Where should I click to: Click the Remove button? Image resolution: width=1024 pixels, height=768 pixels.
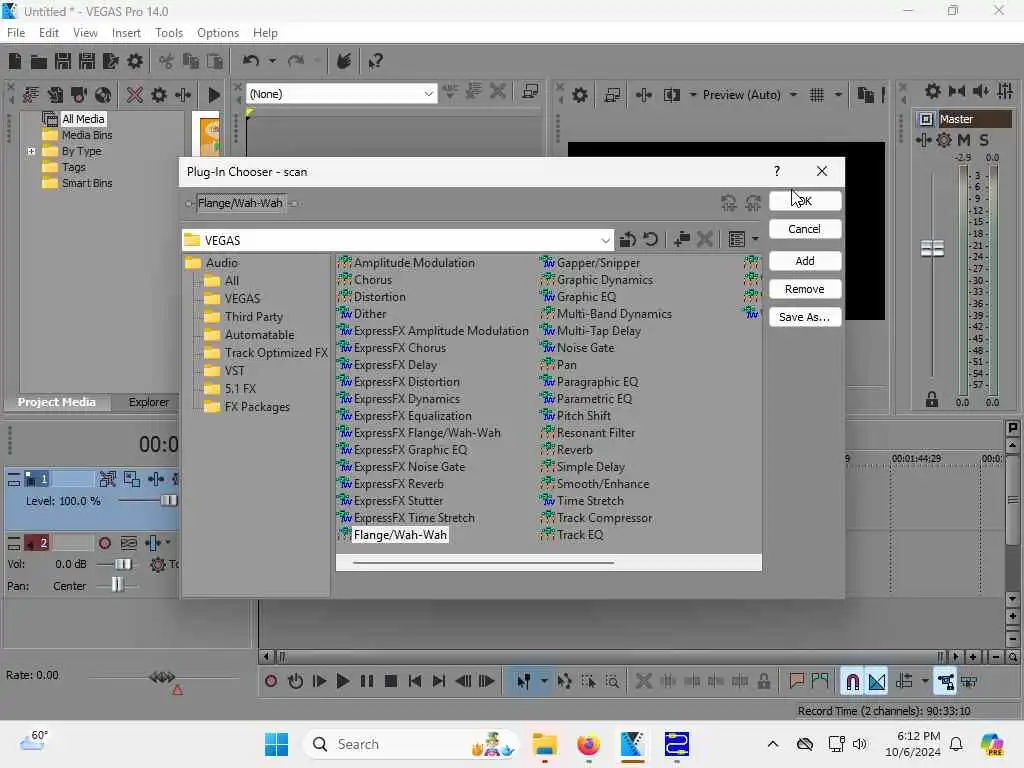pos(805,289)
